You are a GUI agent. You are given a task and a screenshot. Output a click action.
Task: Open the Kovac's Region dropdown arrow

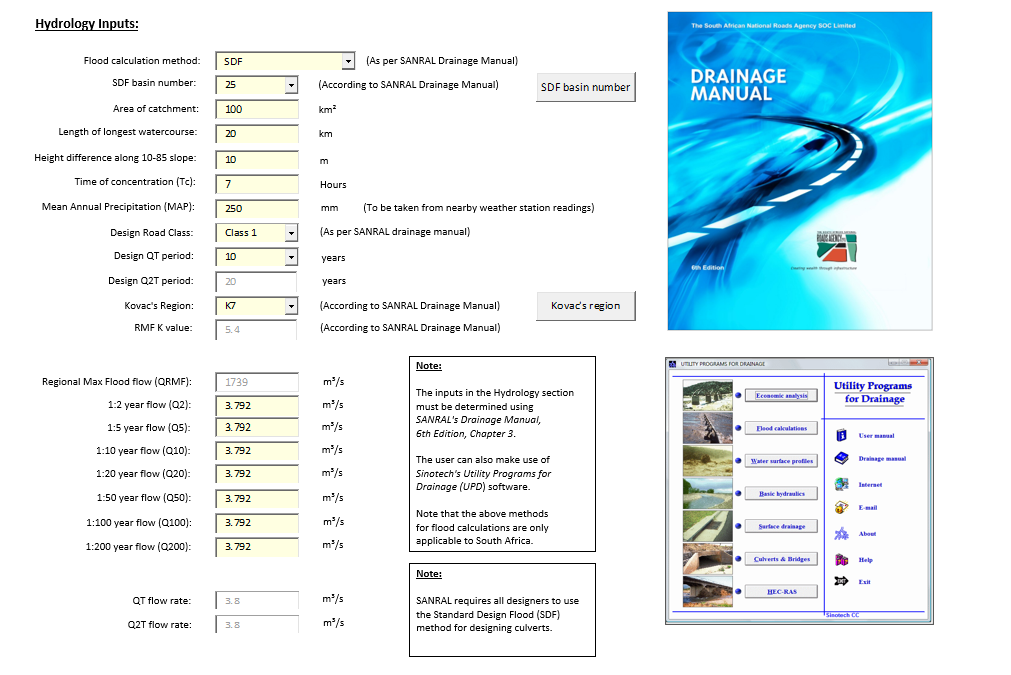[291, 306]
